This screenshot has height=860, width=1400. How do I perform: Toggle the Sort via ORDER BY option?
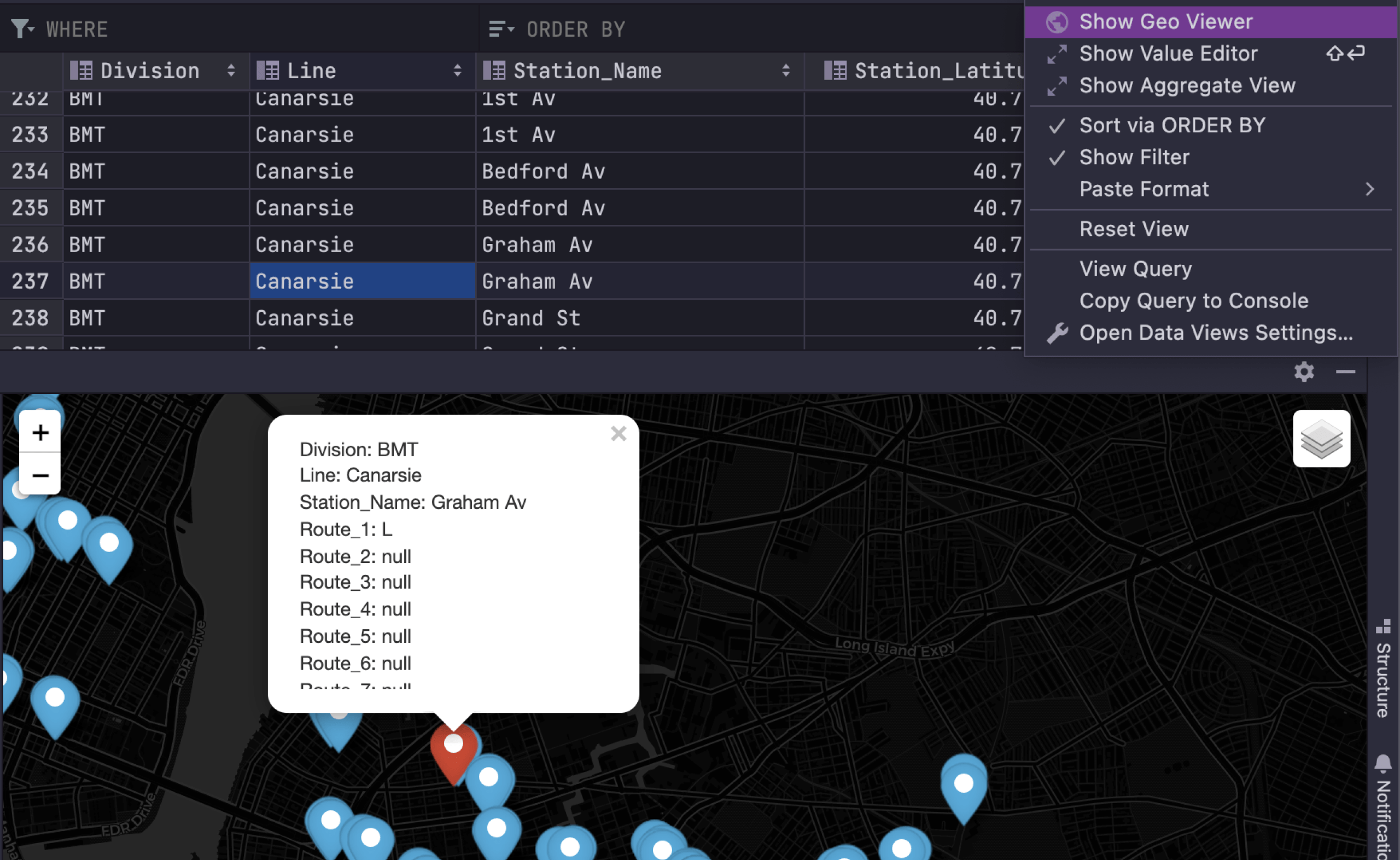1172,125
